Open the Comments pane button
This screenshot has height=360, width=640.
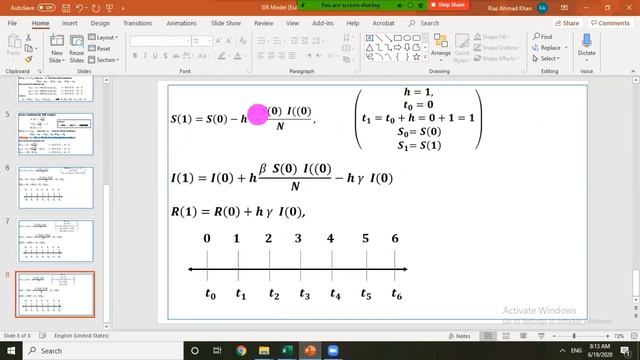point(611,23)
